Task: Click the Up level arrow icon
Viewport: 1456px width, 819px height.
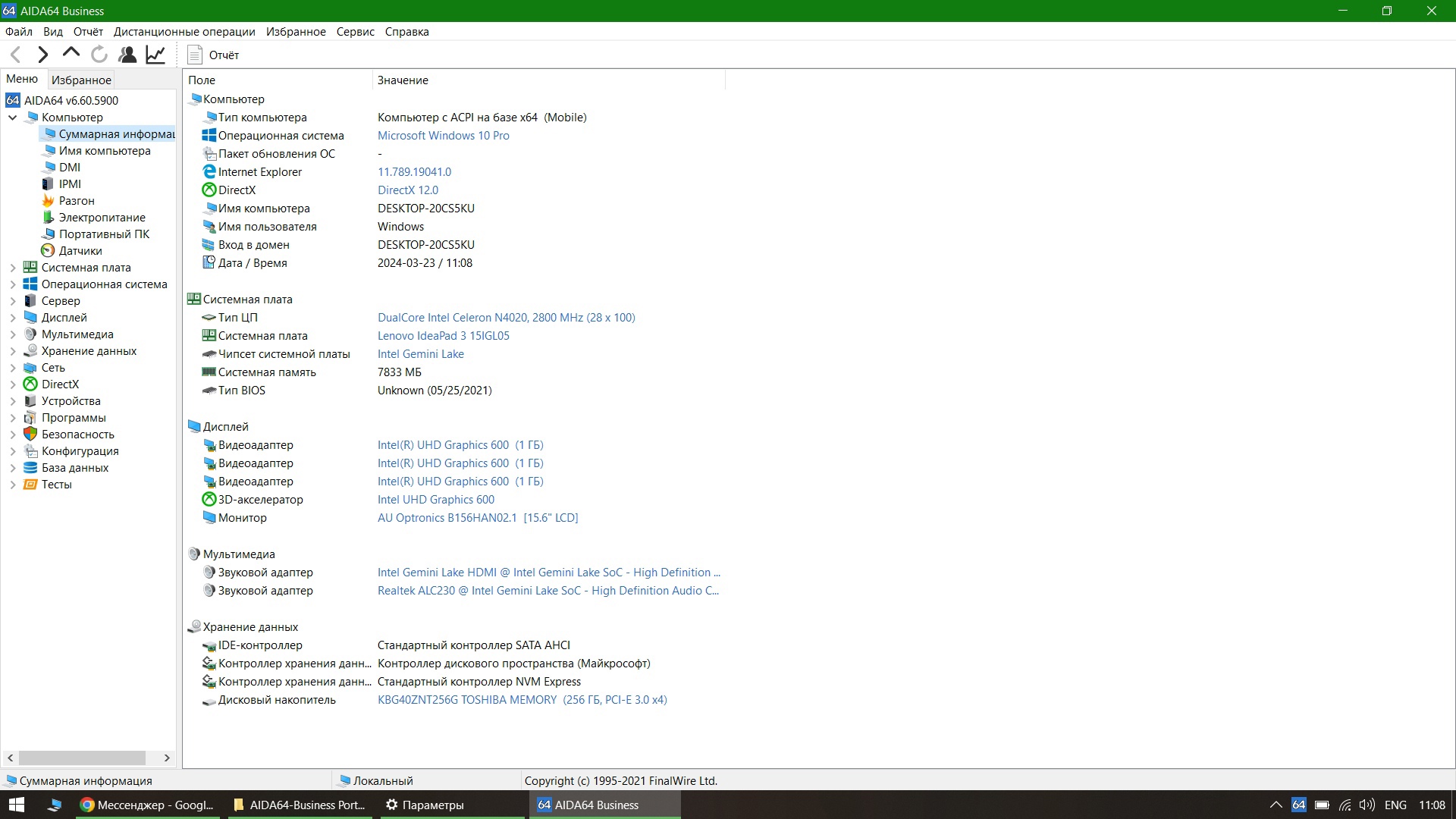Action: pos(71,53)
